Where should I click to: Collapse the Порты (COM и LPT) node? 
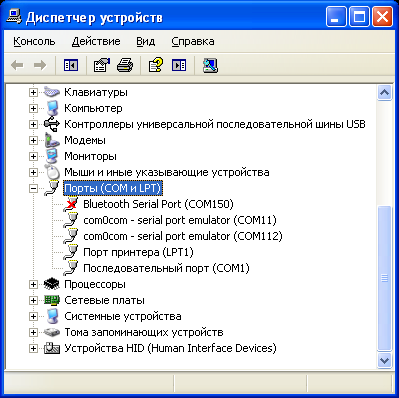pos(33,188)
